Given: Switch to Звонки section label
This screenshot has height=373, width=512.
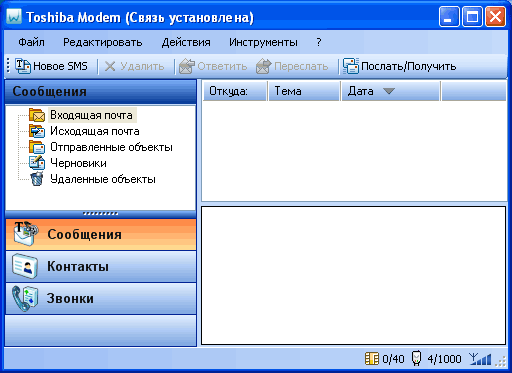Looking at the screenshot, I should (70, 298).
